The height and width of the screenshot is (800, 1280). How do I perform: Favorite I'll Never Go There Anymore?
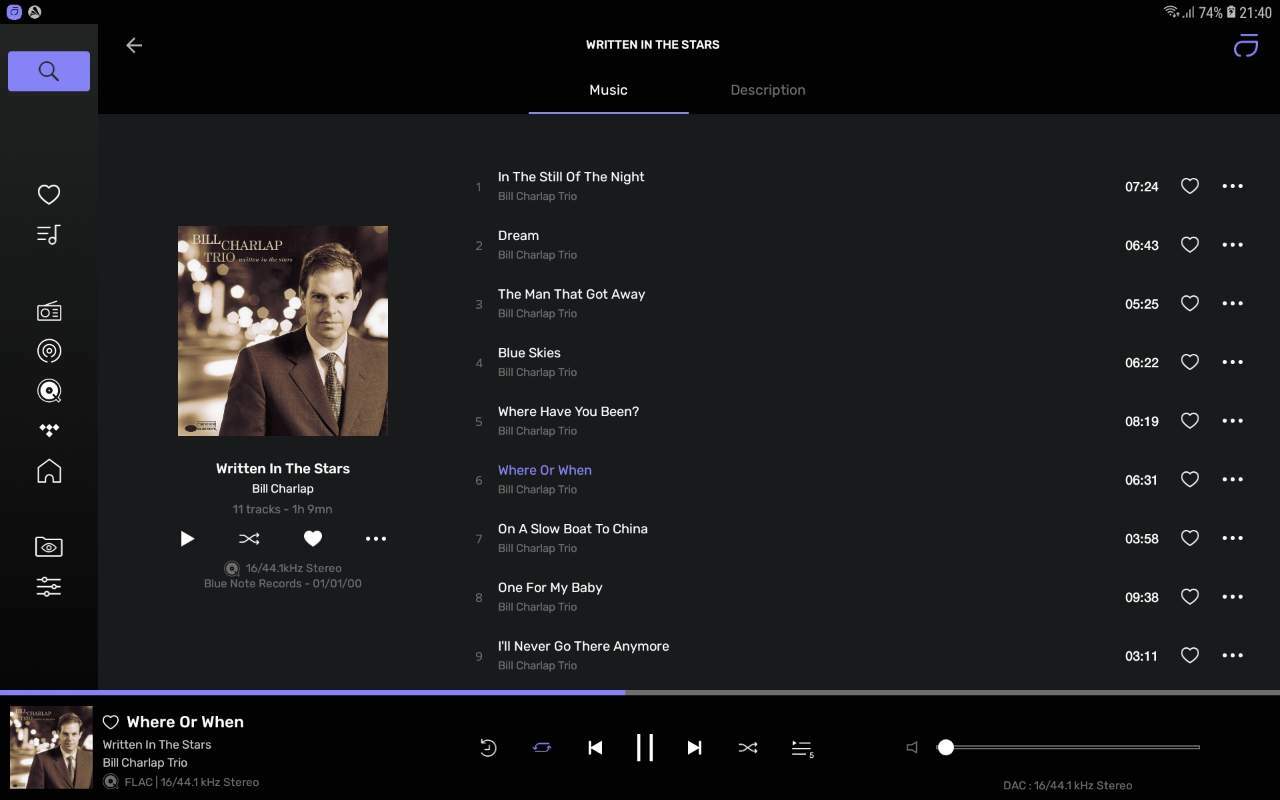point(1190,655)
